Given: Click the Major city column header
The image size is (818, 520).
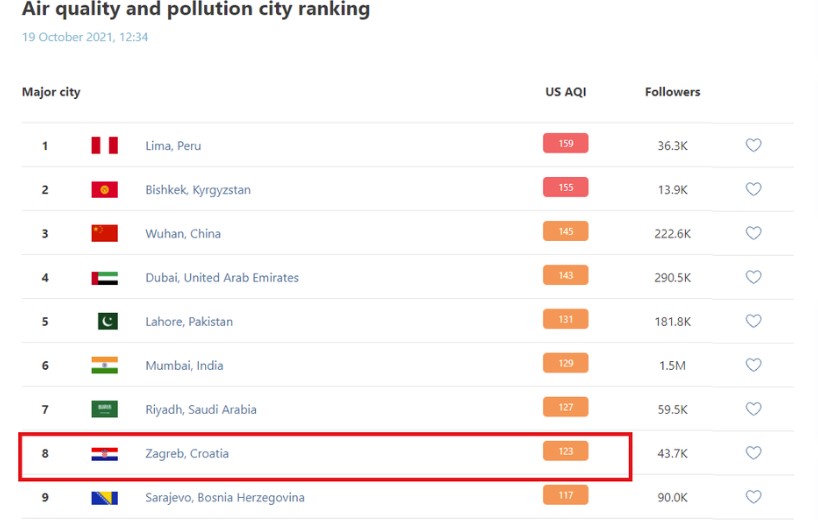Looking at the screenshot, I should (51, 92).
